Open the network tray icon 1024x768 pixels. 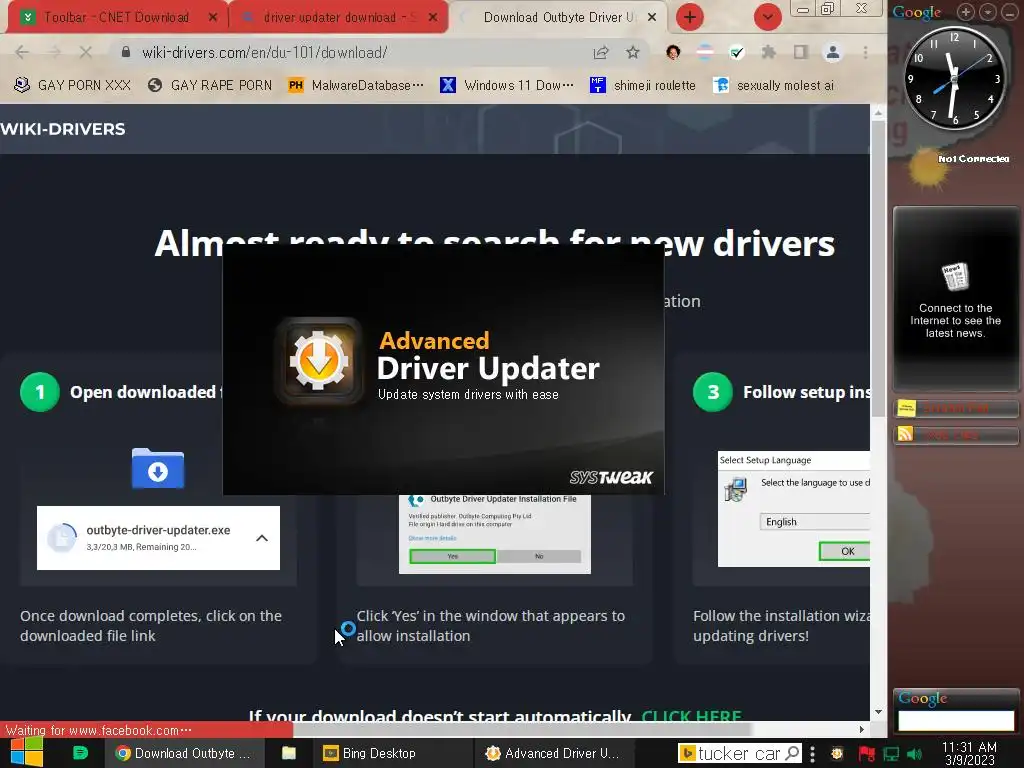(891, 754)
